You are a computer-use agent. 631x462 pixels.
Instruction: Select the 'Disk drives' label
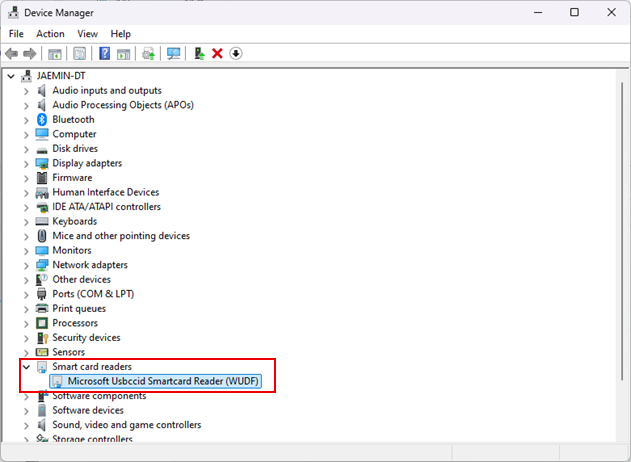pyautogui.click(x=75, y=148)
